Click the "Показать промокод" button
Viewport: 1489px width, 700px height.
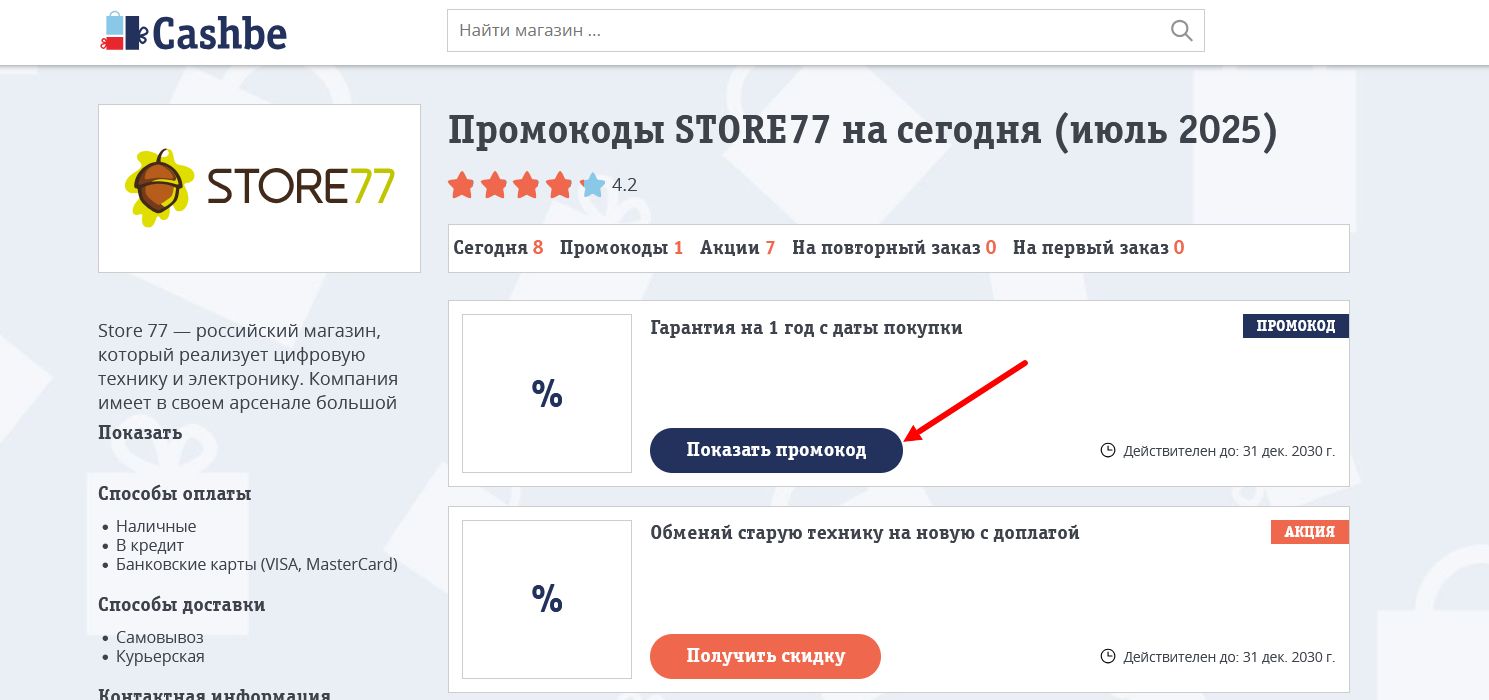pyautogui.click(x=776, y=450)
